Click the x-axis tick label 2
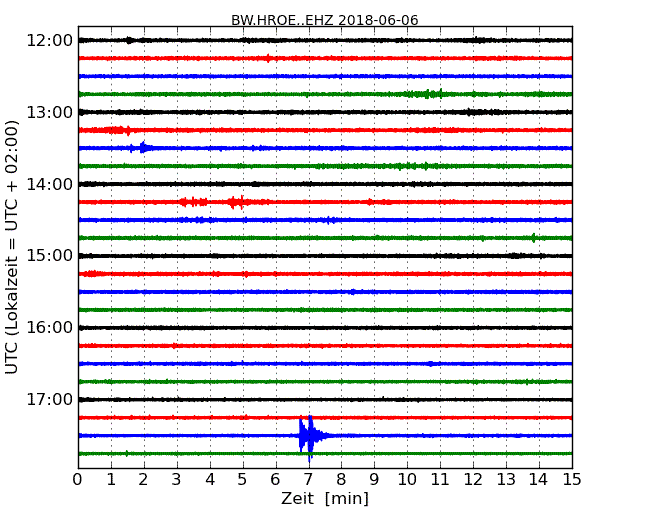The height and width of the screenshot is (520, 650). click(143, 480)
